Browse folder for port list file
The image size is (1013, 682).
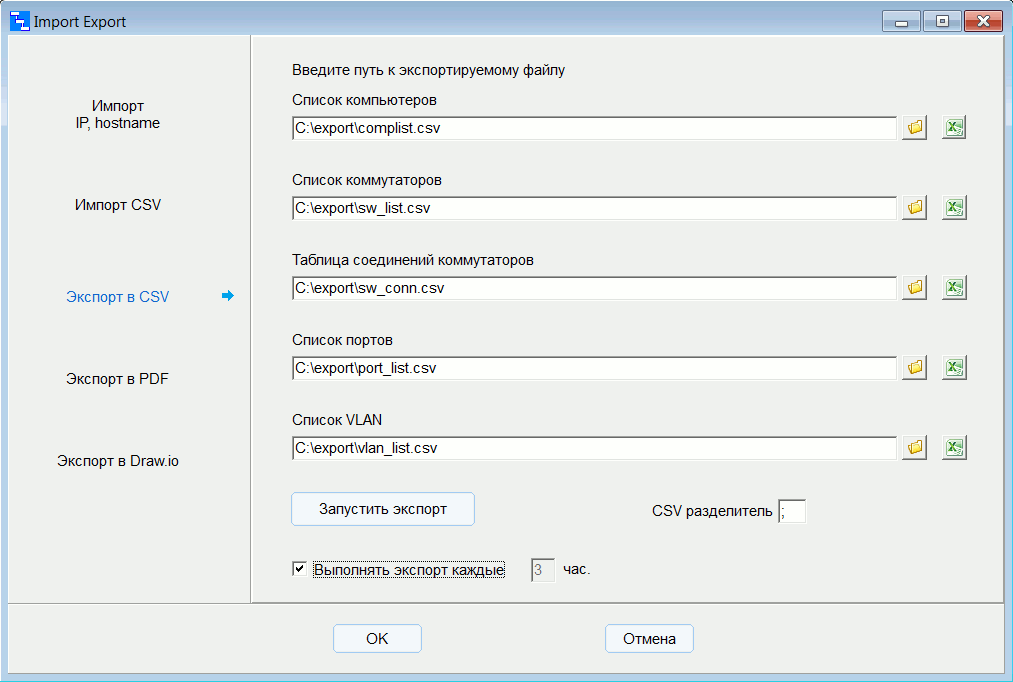(914, 368)
